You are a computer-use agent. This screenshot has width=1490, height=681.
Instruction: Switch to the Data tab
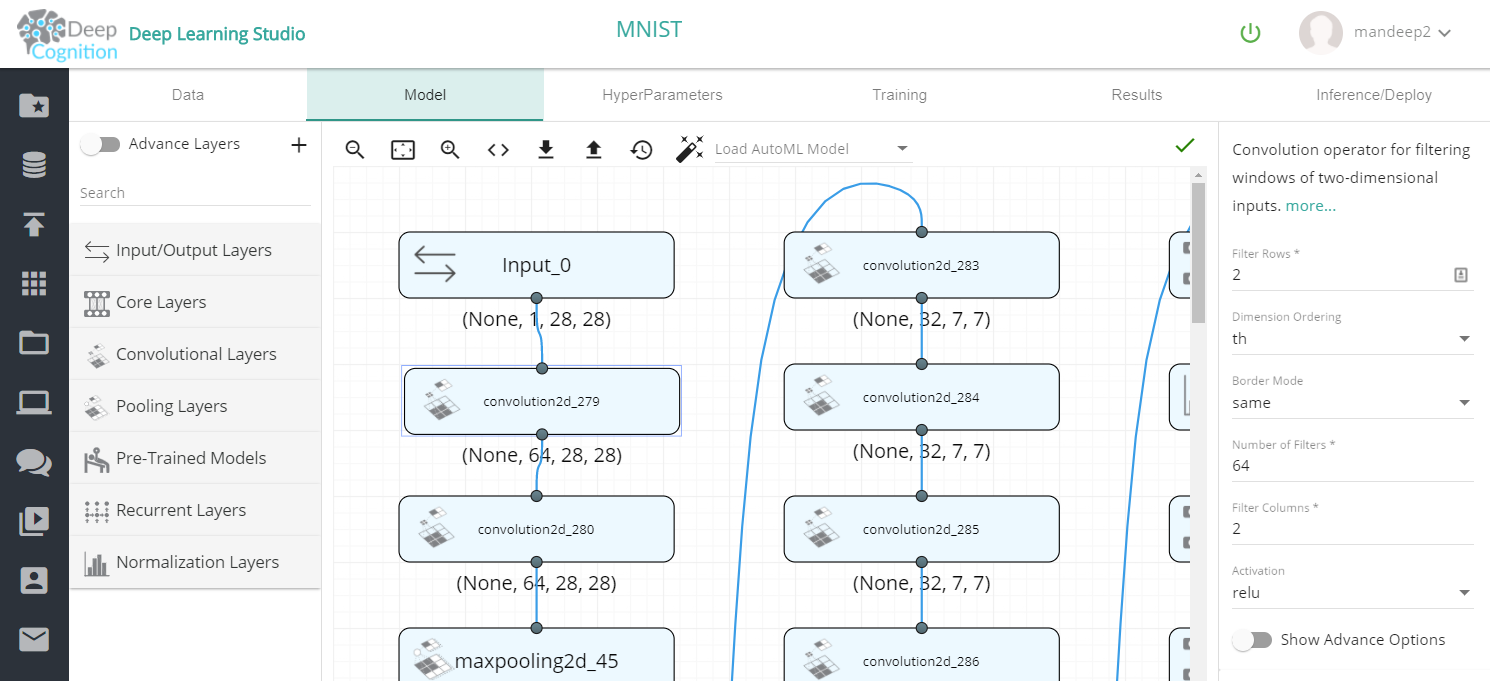pos(188,95)
